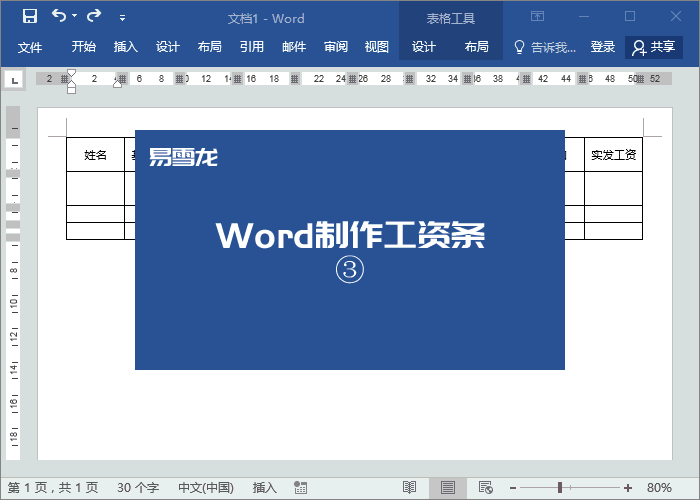This screenshot has height=500, width=700.
Task: Open the table tools 布局 tab
Action: (476, 46)
